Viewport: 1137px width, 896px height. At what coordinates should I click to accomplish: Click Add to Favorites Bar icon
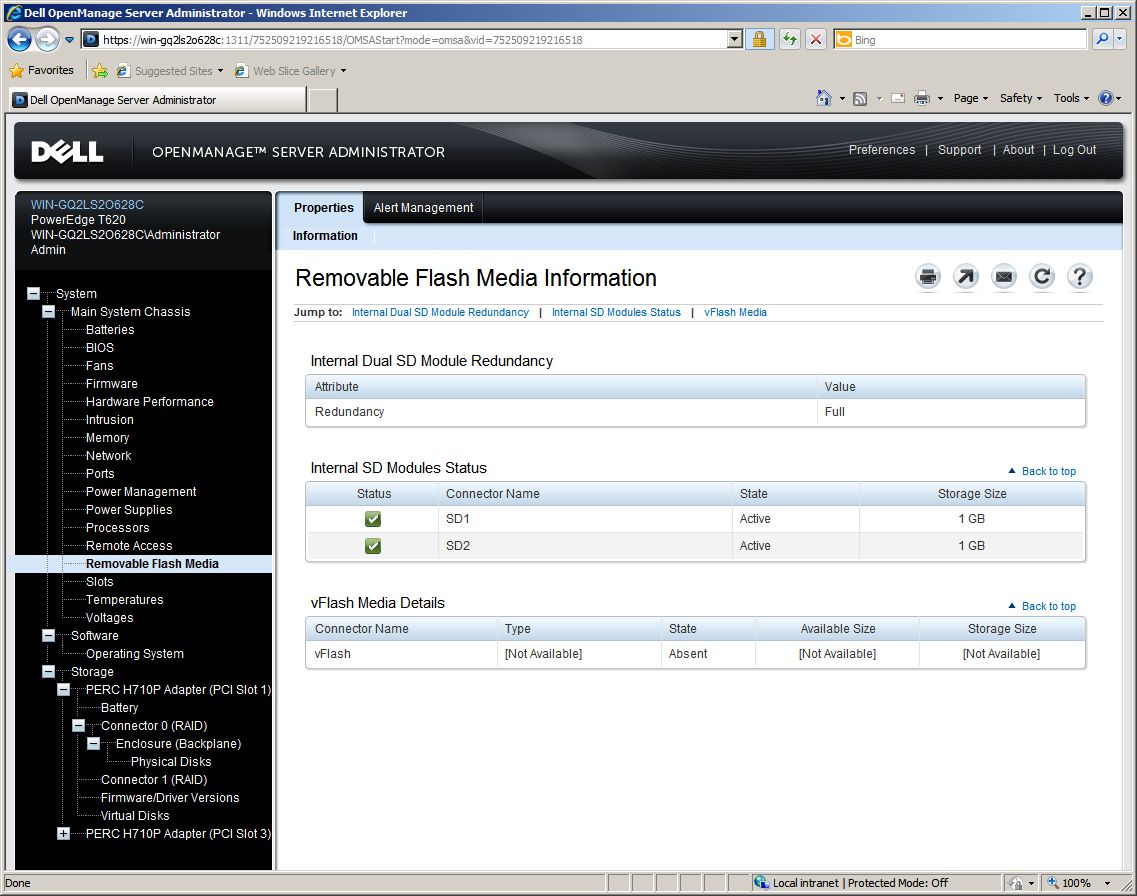100,70
